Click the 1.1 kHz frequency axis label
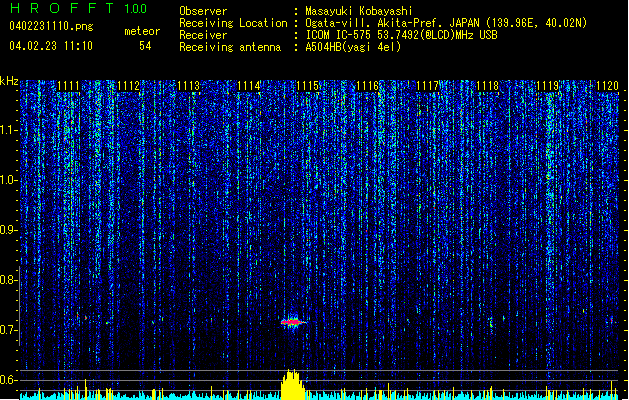Screen dimensions: 629x400 9,130
